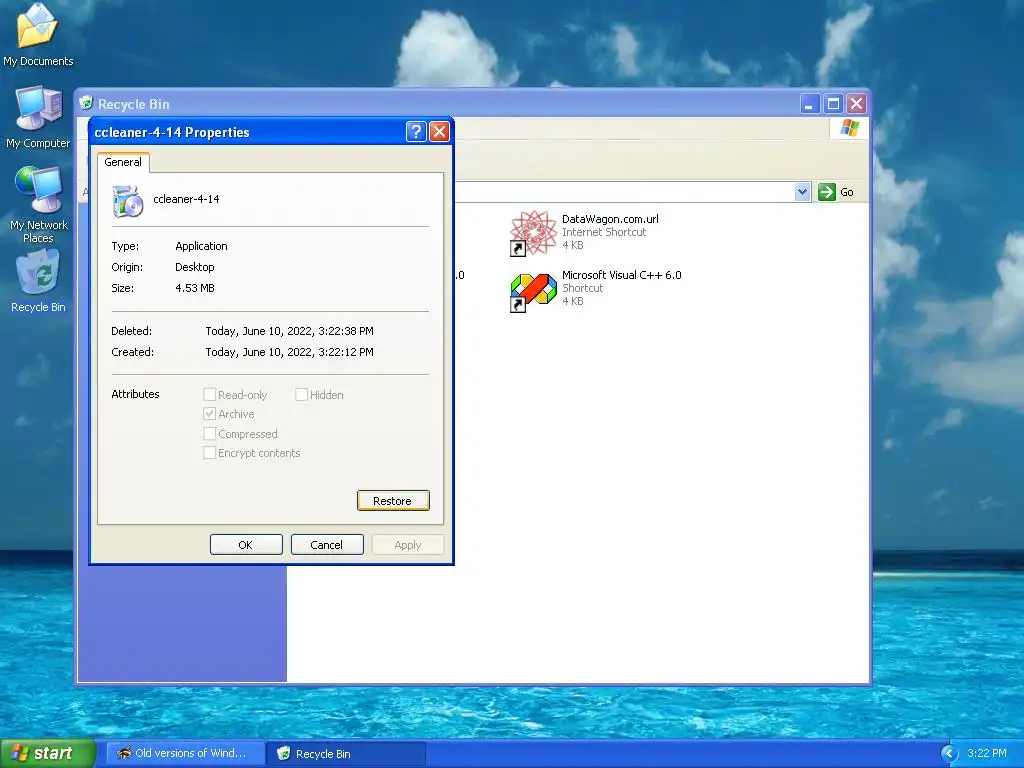
Task: Click the tray notification expand arrow
Action: click(949, 753)
